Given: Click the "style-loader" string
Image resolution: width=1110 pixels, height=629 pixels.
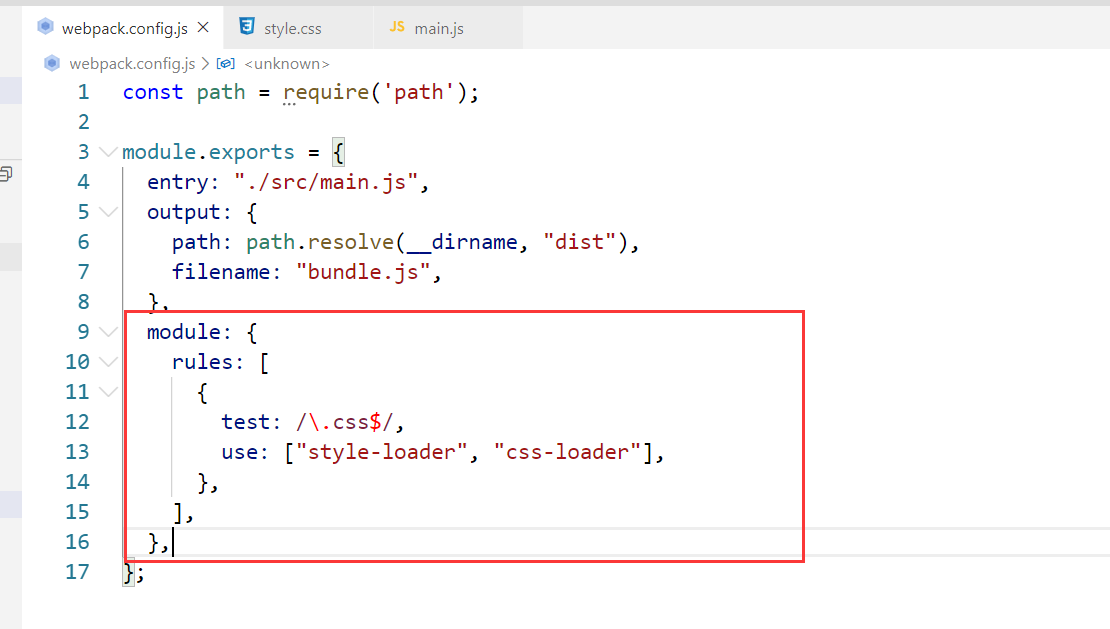Looking at the screenshot, I should pyautogui.click(x=382, y=451).
